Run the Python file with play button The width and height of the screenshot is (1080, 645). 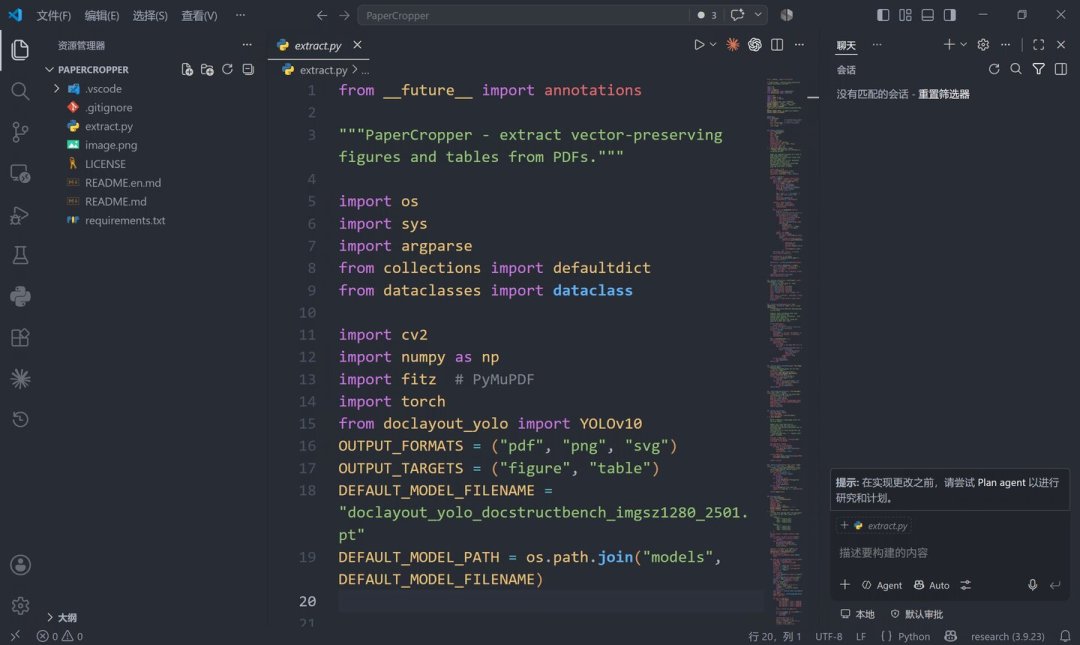[x=699, y=45]
